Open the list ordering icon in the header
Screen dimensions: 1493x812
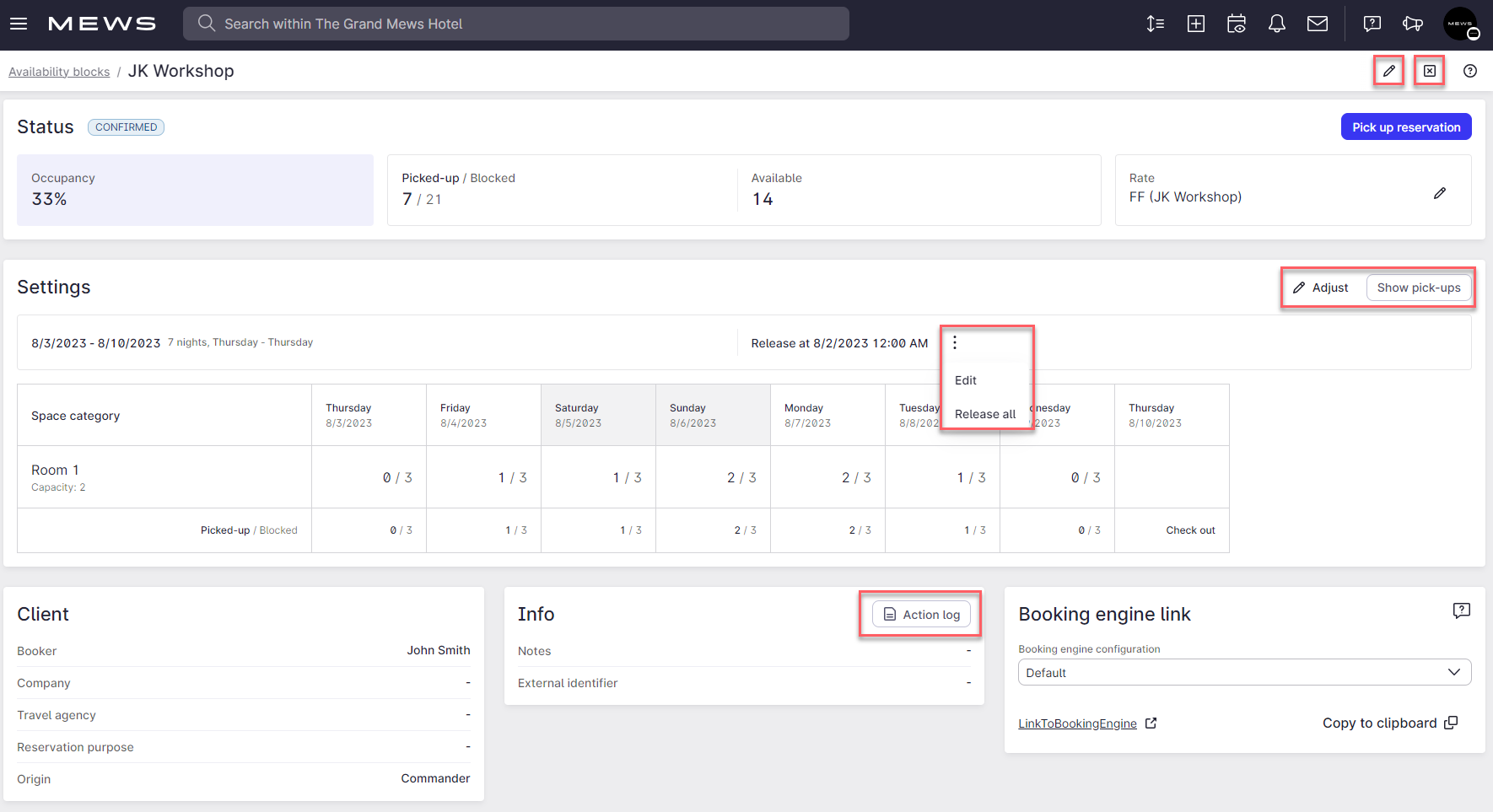coord(1155,24)
